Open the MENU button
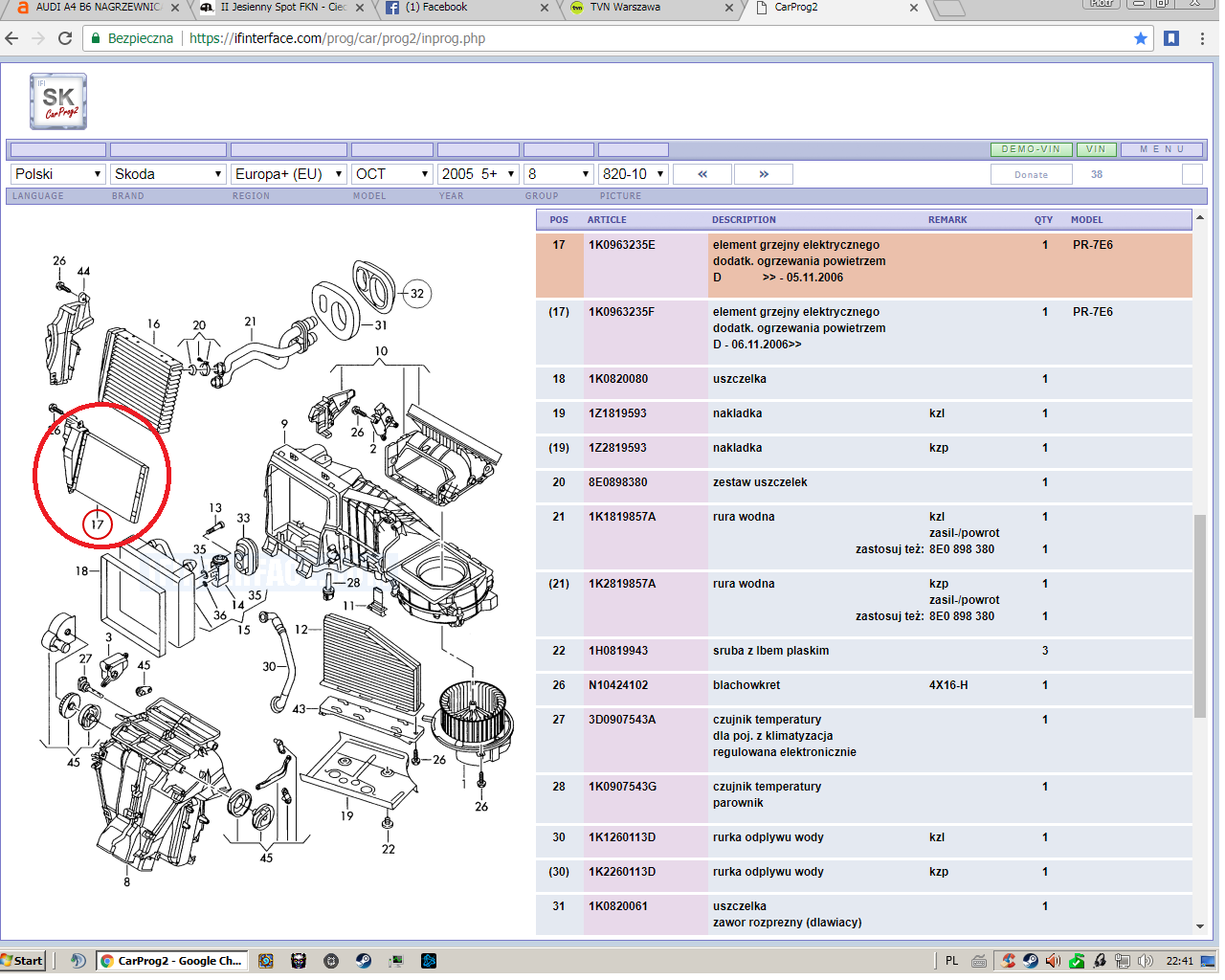This screenshot has width=1225, height=980. coord(1162,149)
